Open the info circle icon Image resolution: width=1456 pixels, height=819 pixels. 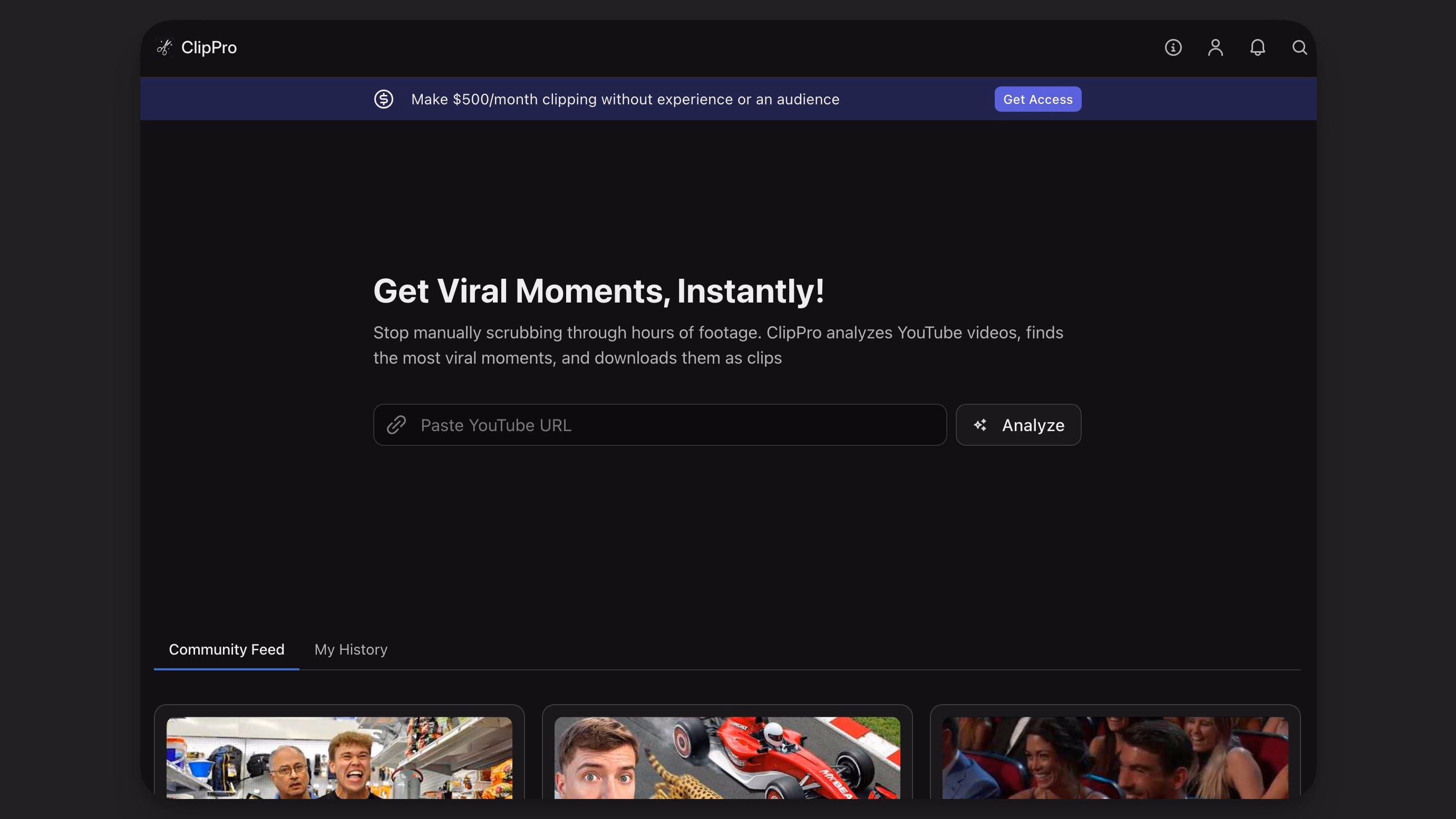1173,47
